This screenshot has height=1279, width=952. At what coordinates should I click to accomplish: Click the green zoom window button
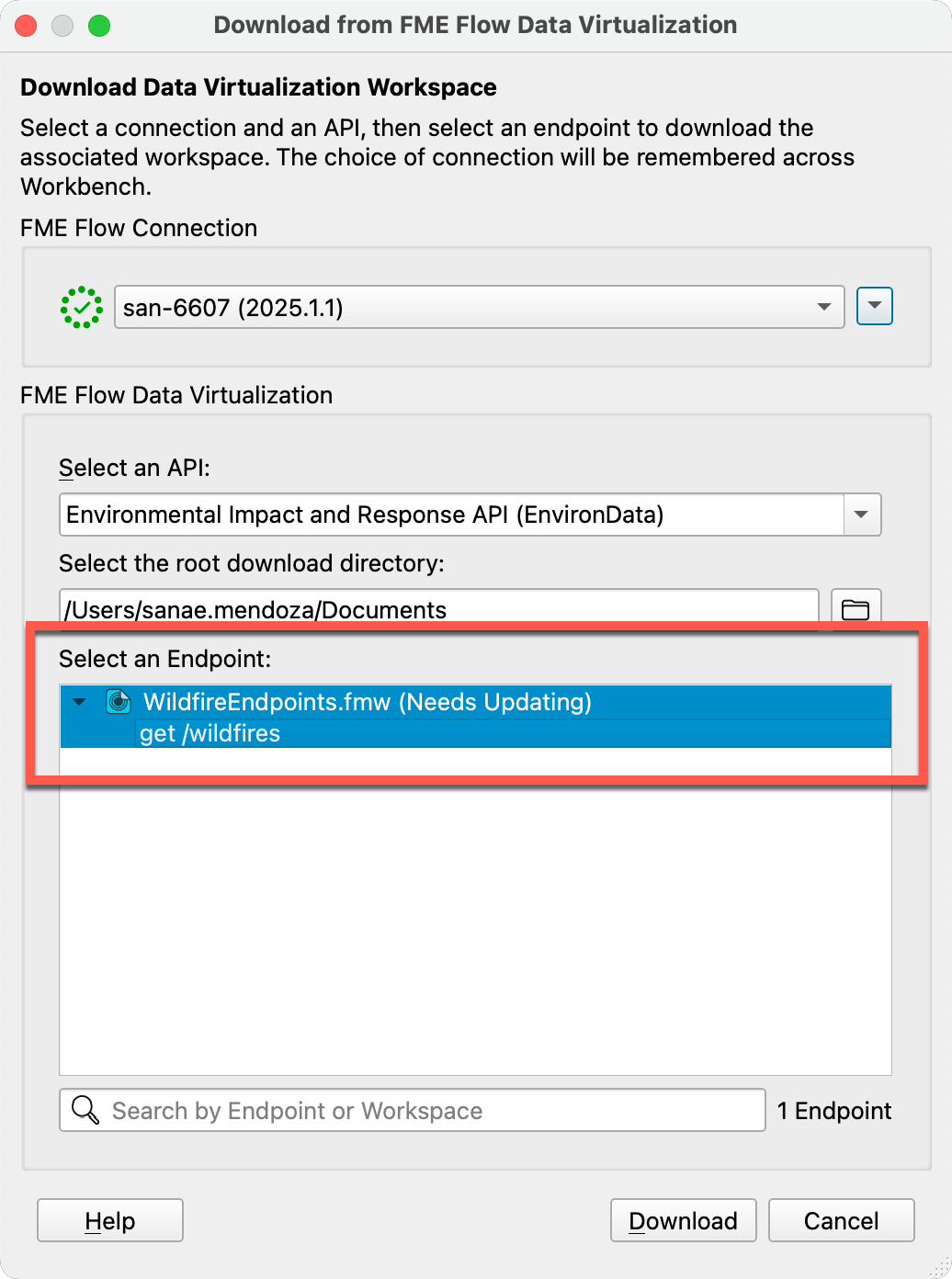[99, 26]
